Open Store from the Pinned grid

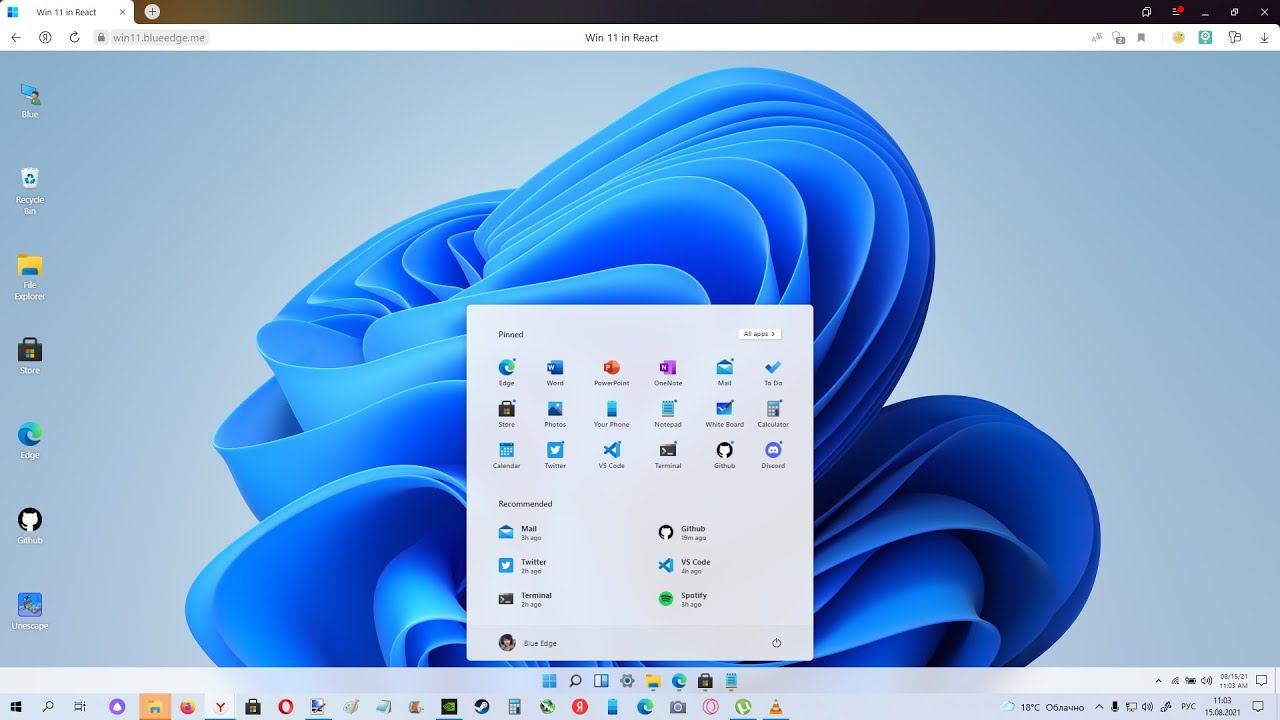pos(507,413)
